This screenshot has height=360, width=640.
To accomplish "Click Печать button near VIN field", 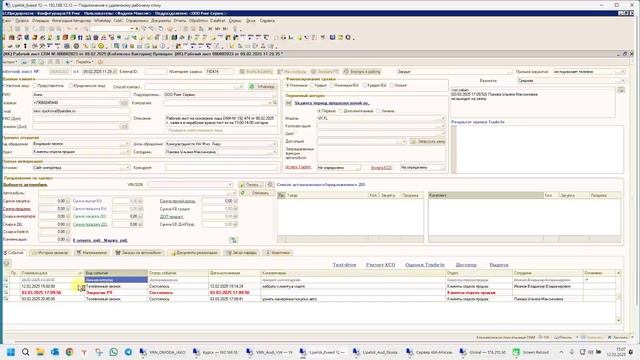I will pyautogui.click(x=251, y=185).
